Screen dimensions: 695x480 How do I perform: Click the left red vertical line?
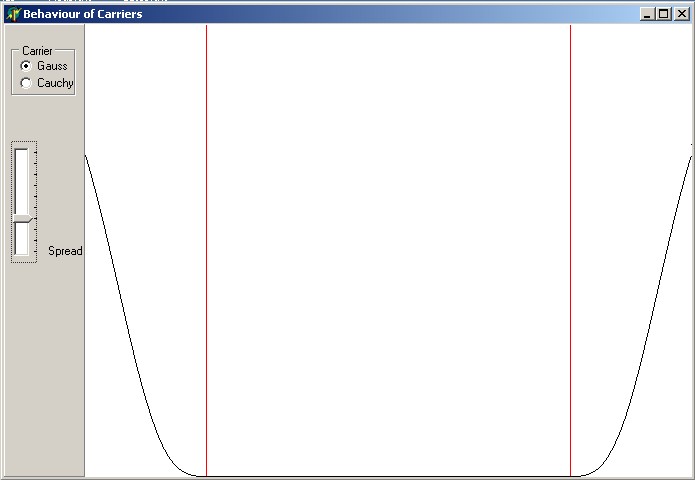click(206, 250)
